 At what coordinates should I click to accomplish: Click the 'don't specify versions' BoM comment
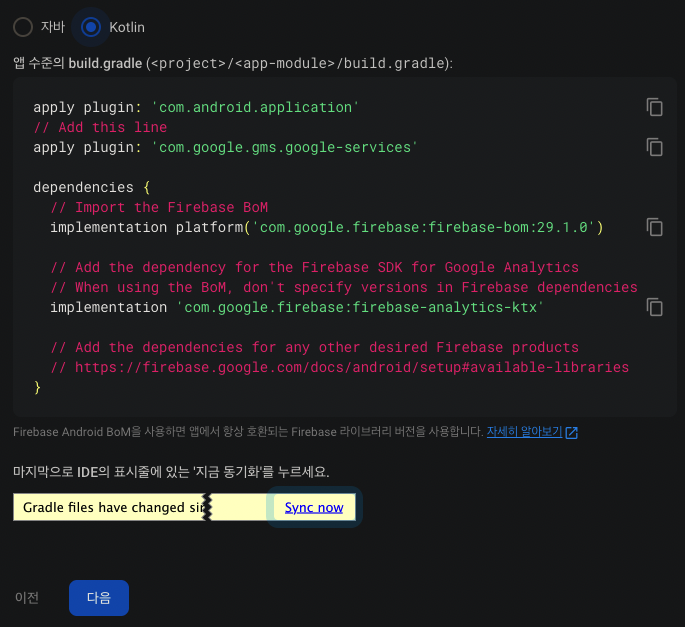[344, 287]
